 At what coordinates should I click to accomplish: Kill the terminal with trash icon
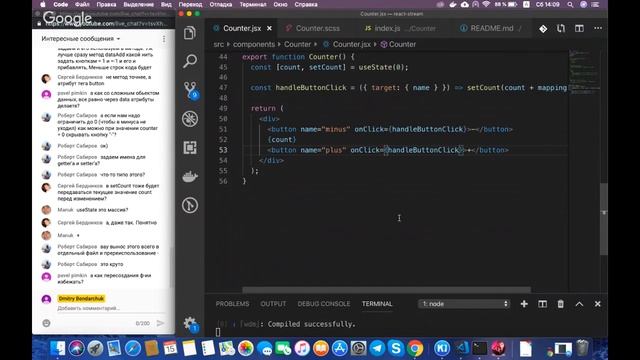point(561,304)
